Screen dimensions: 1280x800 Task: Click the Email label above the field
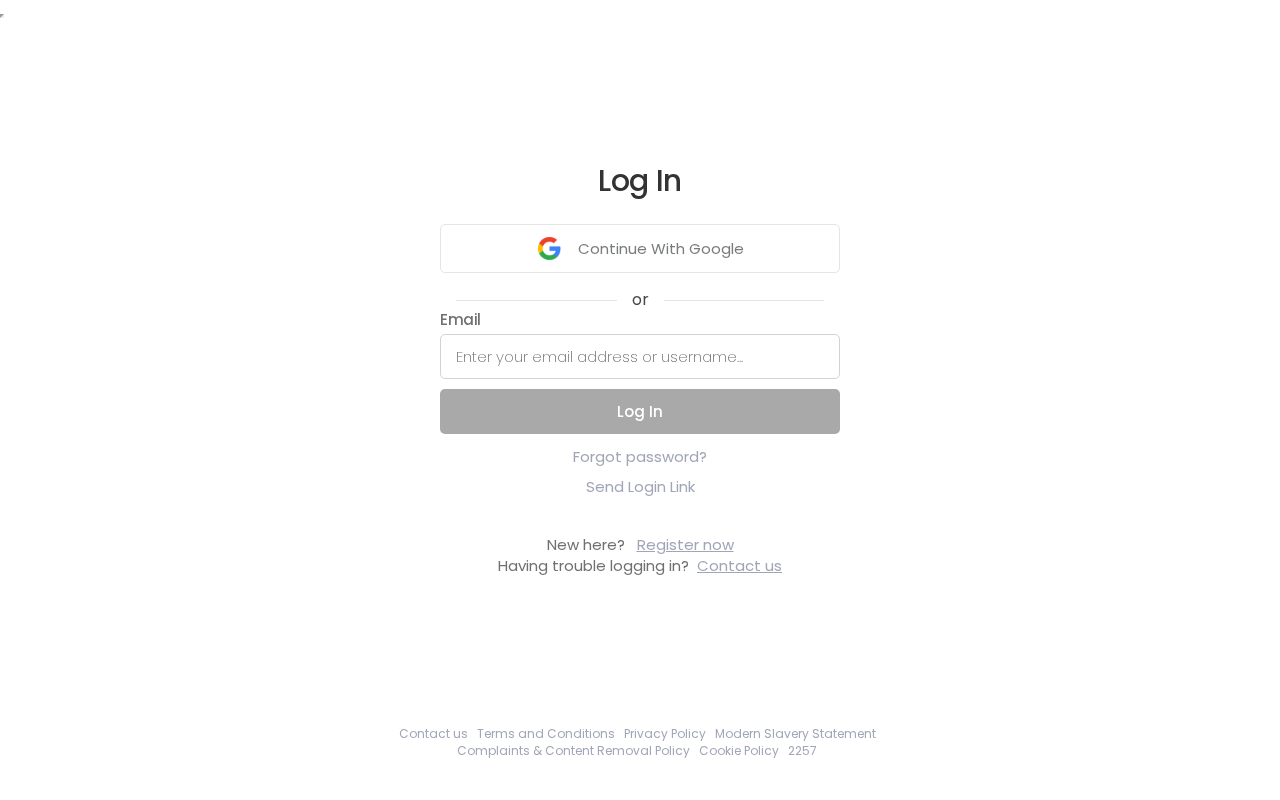pos(460,320)
